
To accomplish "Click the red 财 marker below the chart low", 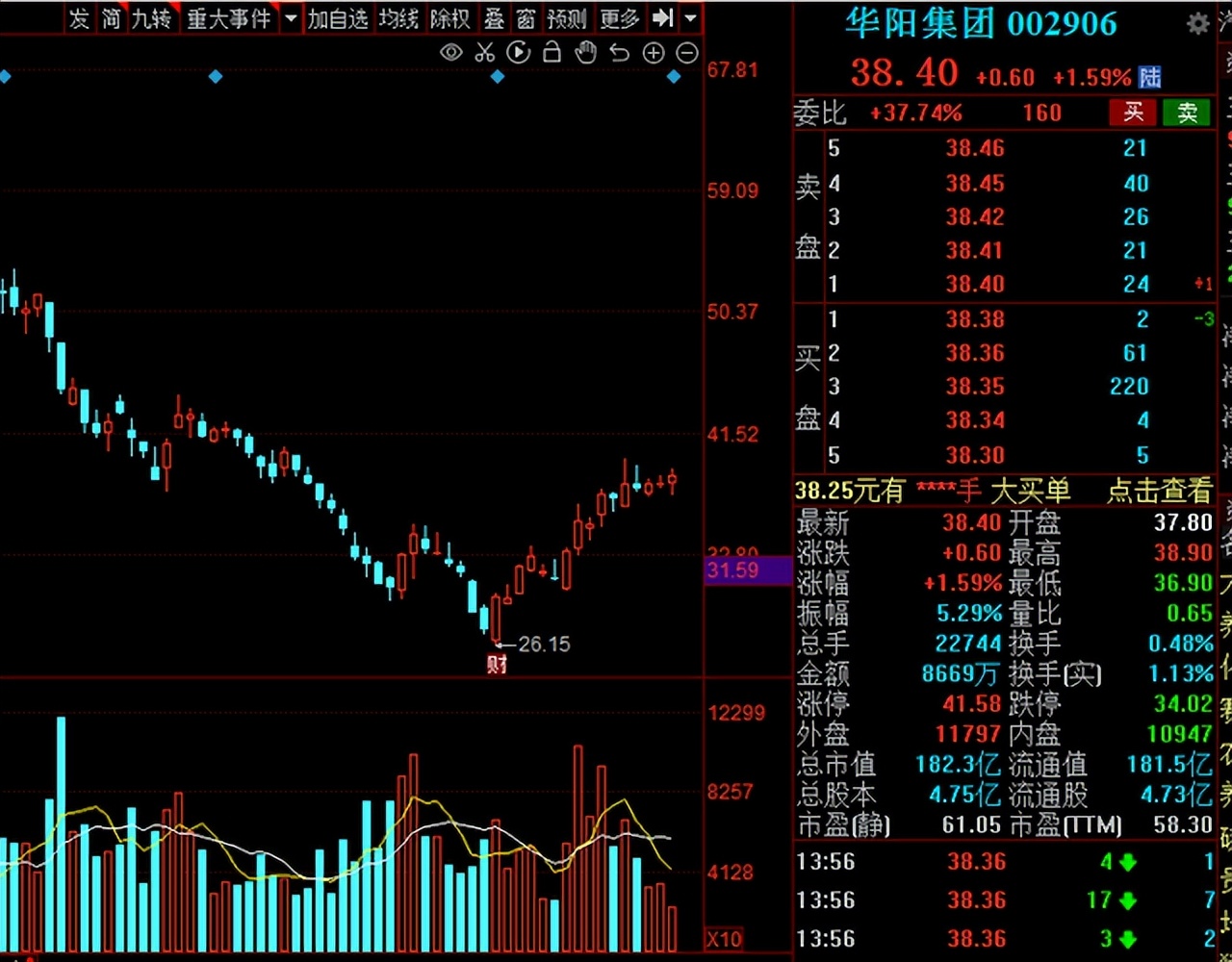I will 497,663.
